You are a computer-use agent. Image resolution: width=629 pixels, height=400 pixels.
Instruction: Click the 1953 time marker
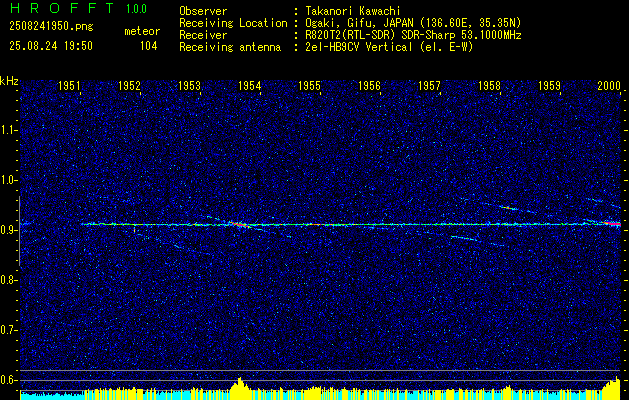point(189,85)
